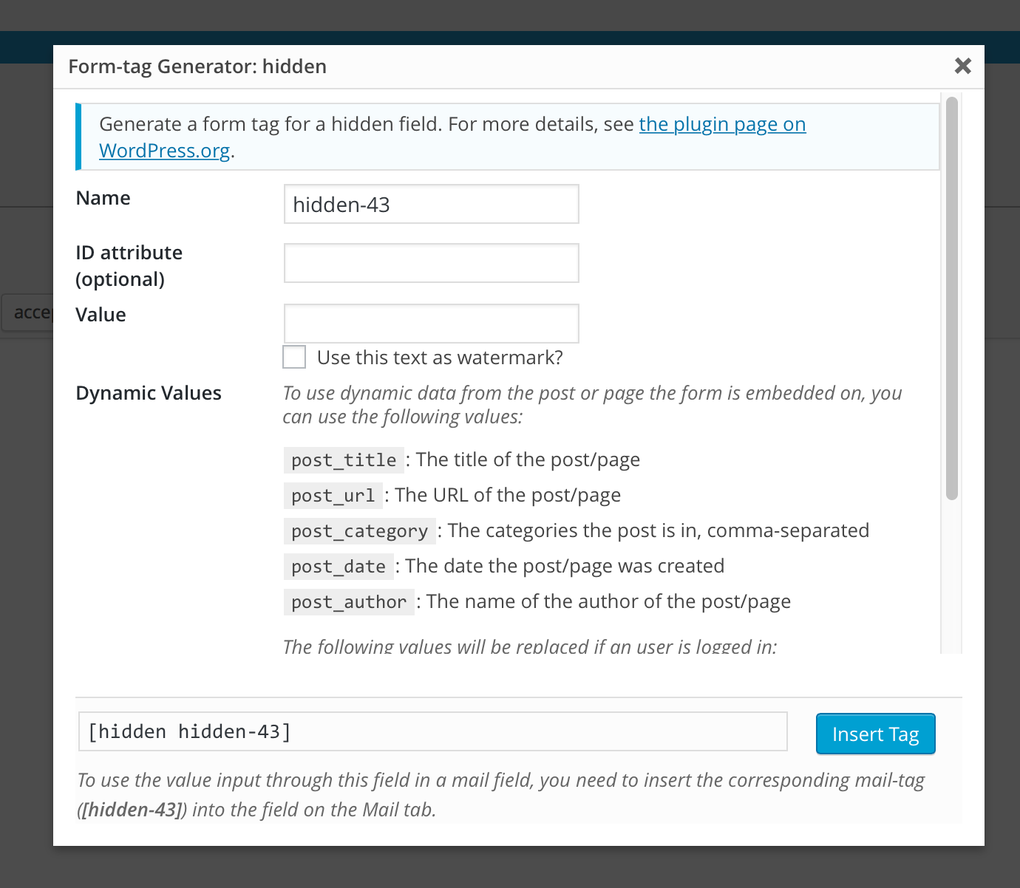
Task: Close the Form-tag Generator dialog
Action: tap(962, 66)
